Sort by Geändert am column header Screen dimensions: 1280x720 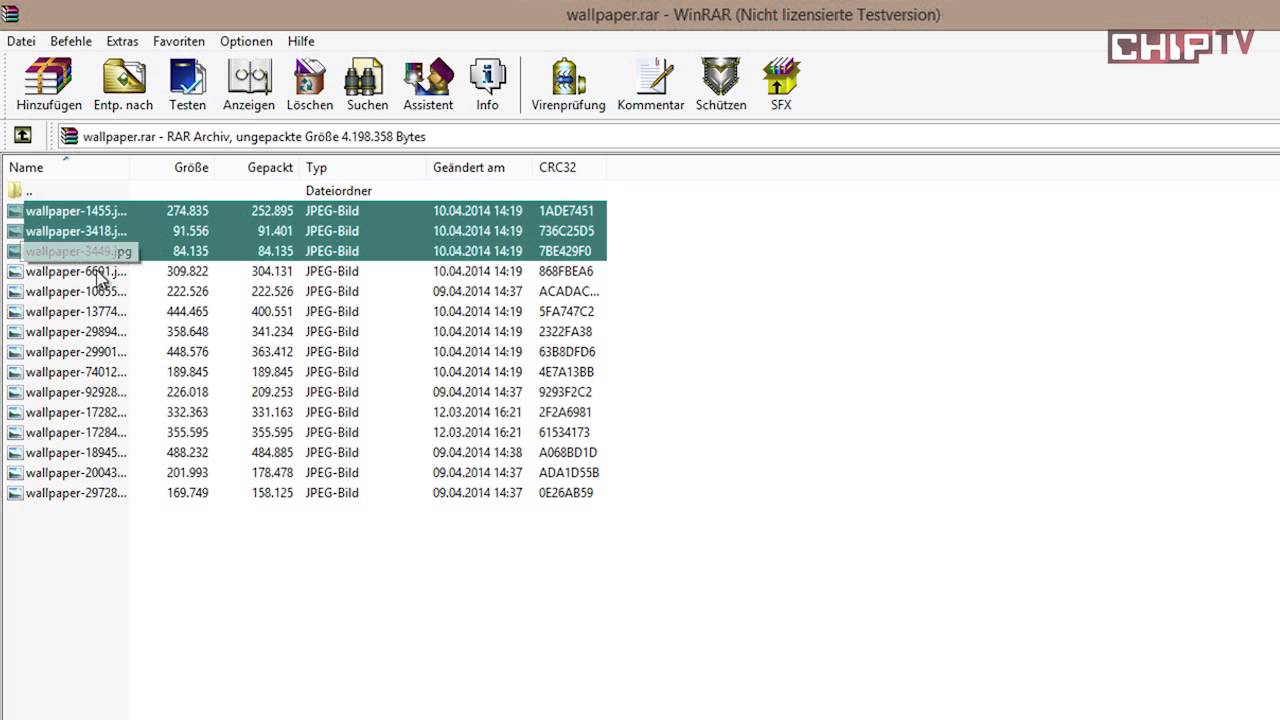479,167
